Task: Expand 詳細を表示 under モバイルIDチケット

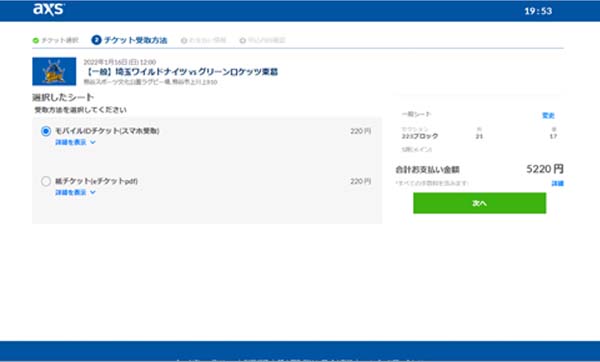Action: (x=75, y=142)
